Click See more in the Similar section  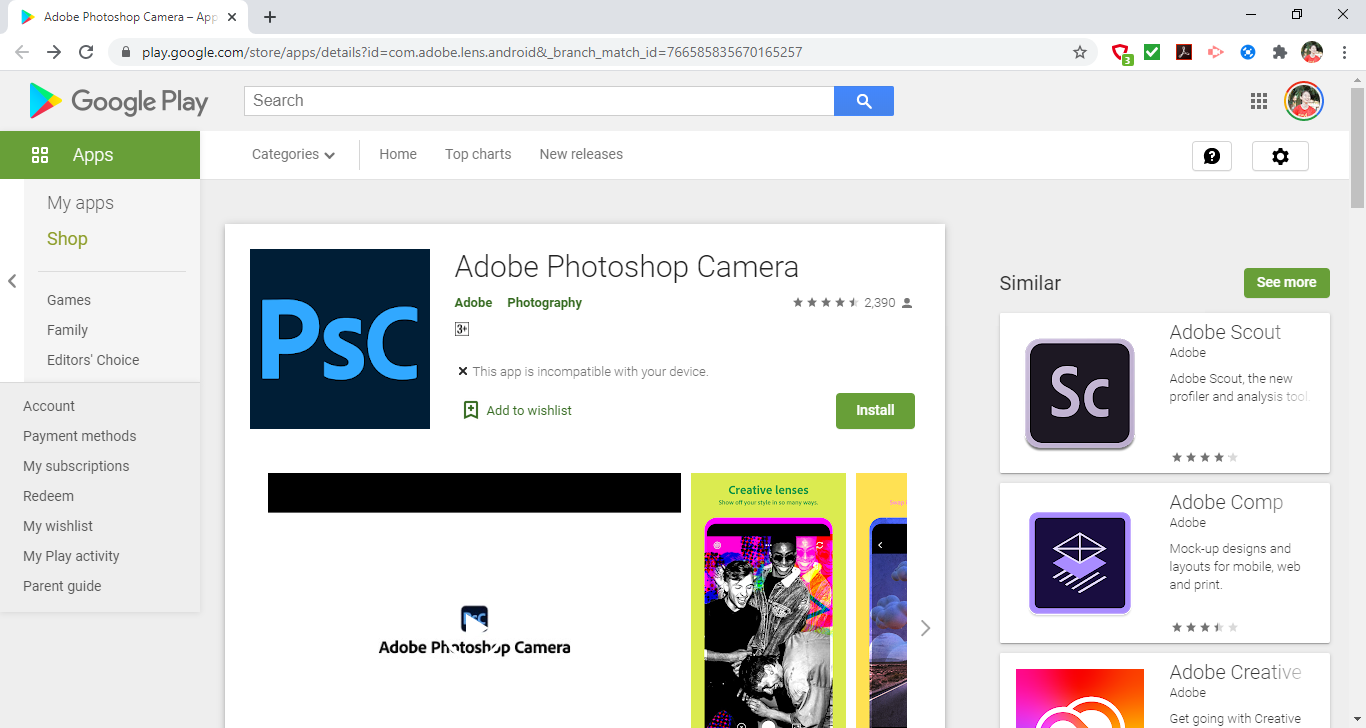coord(1286,282)
